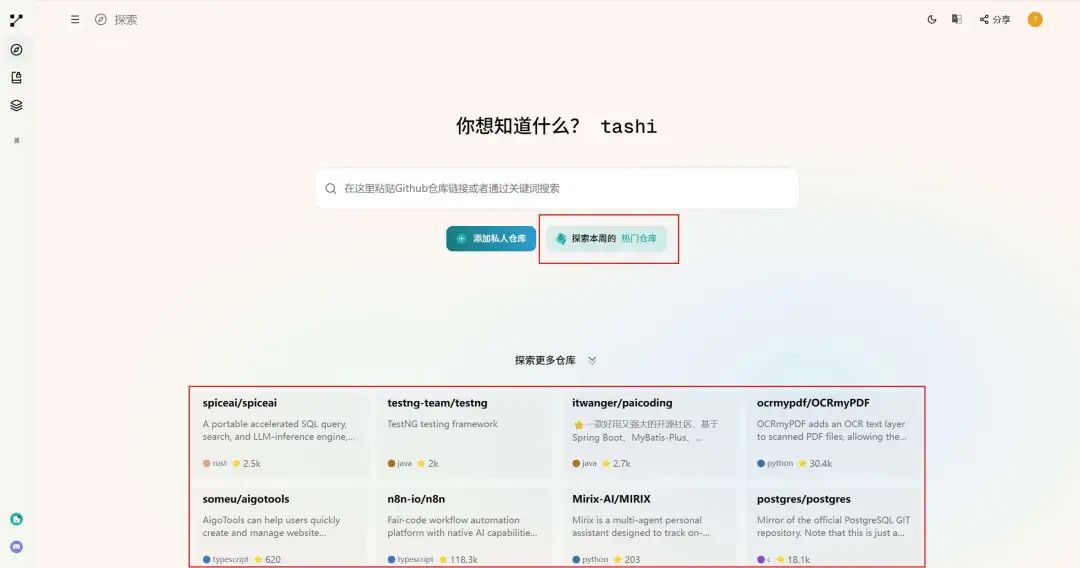Click the magnifier icon in the search box

coord(331,189)
